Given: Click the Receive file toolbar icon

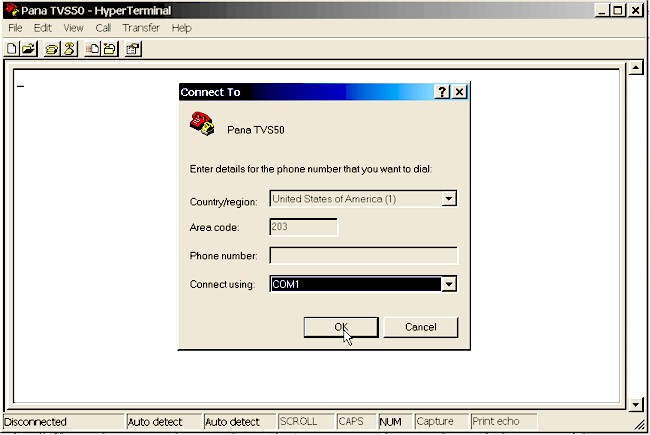Looking at the screenshot, I should click(x=109, y=48).
